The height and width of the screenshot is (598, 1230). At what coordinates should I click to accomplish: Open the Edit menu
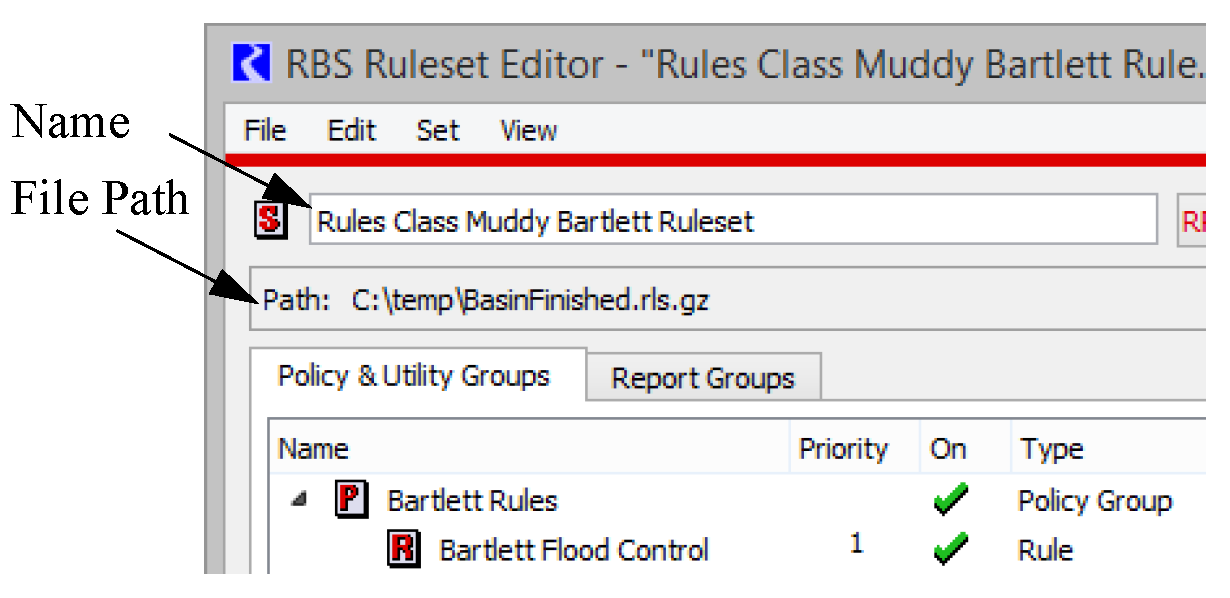click(351, 131)
